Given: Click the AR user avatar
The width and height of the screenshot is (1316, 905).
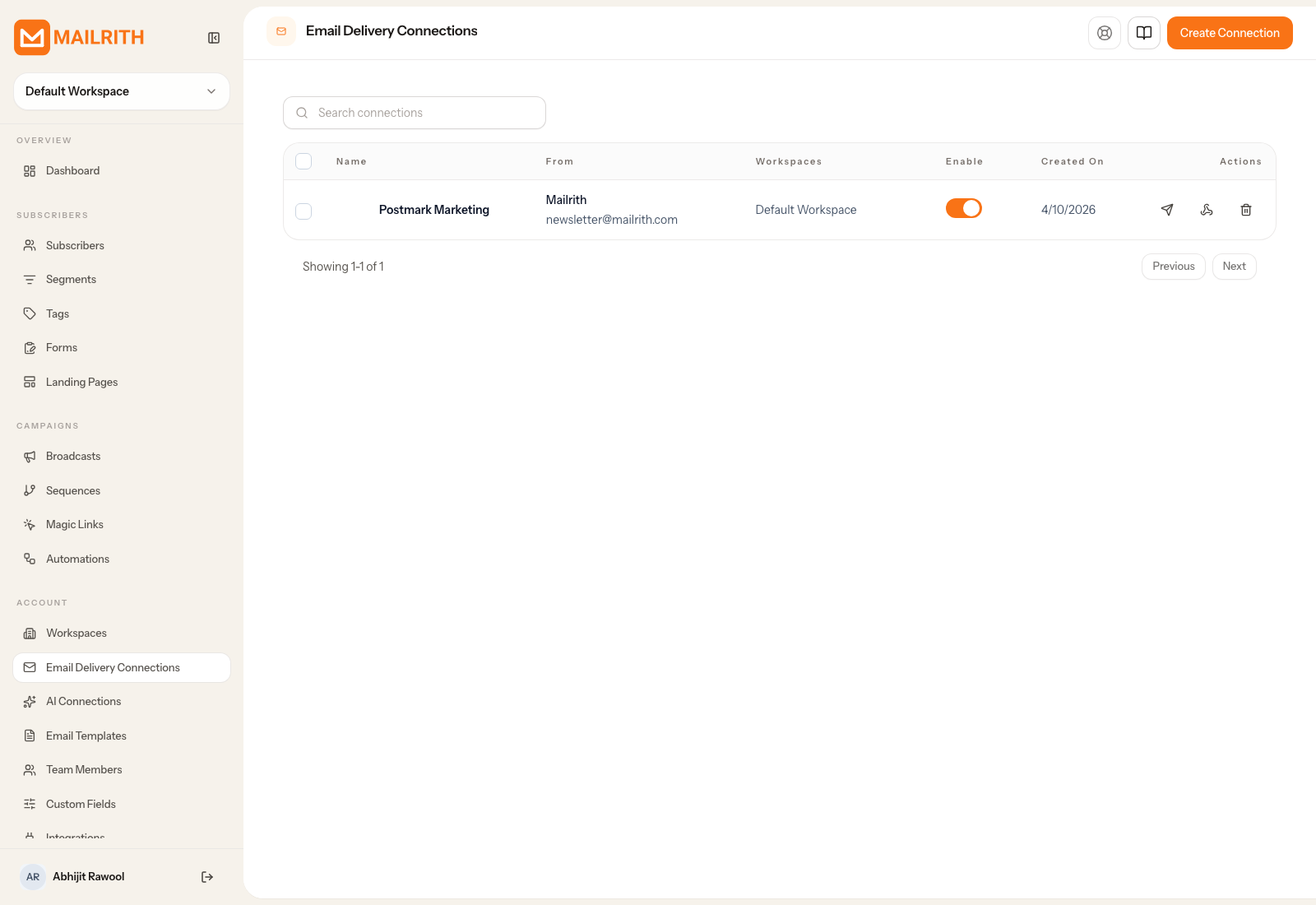Looking at the screenshot, I should [33, 877].
